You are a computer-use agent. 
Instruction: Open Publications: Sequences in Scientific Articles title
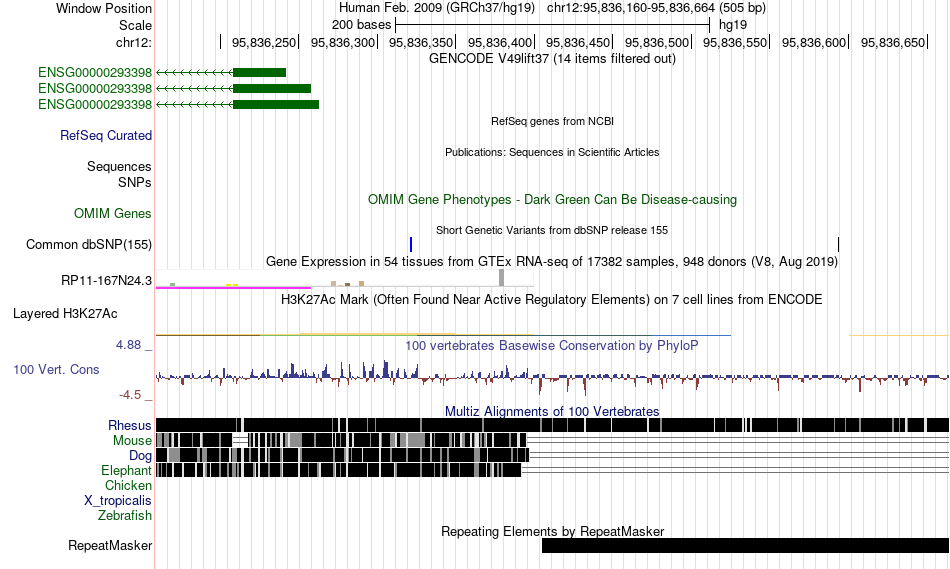(x=552, y=152)
